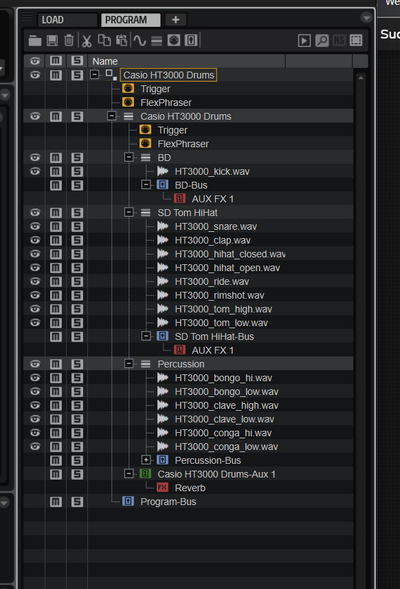400x589 pixels.
Task: Mute the HT3000_snare.wav zone
Action: pos(56,227)
